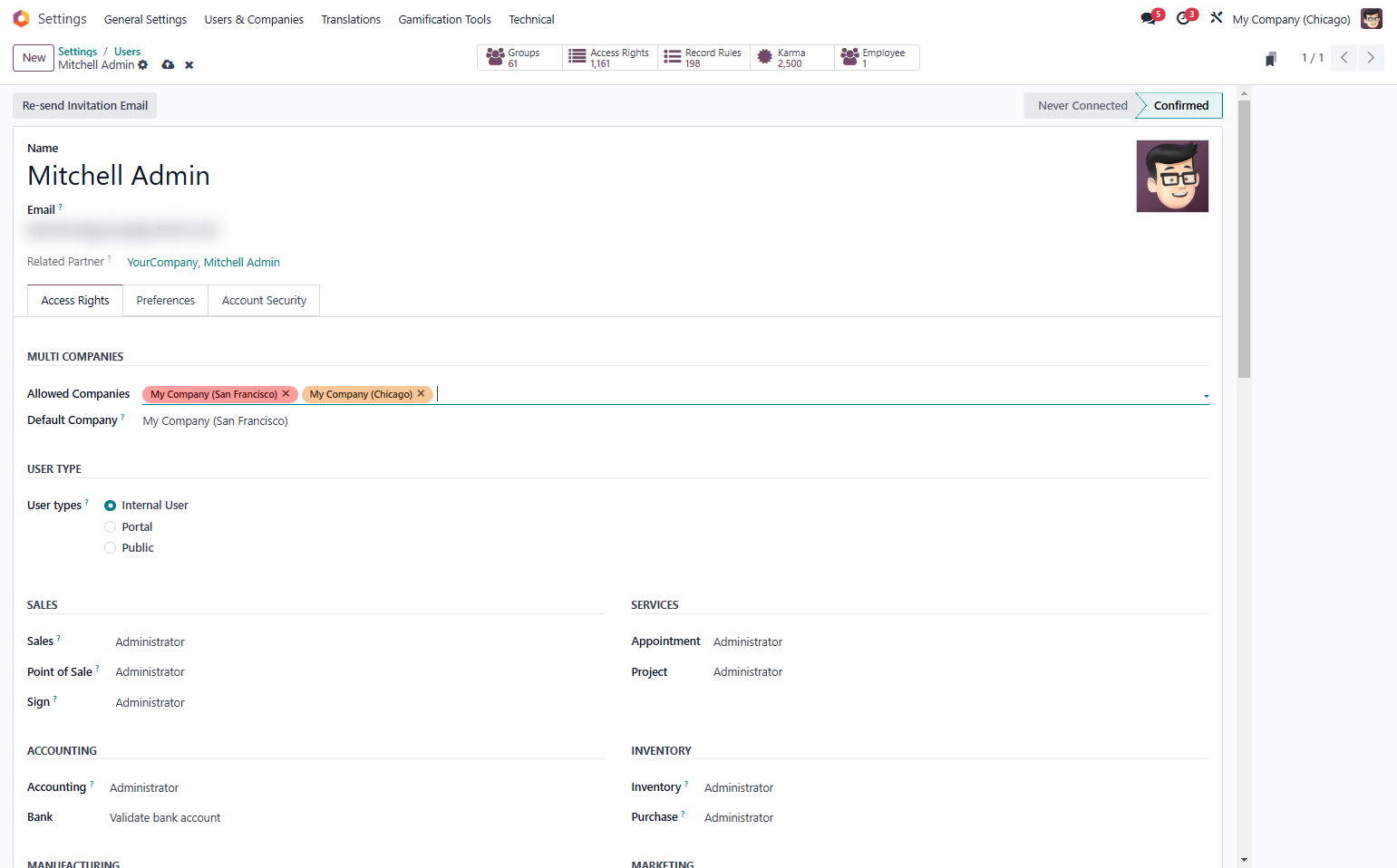Expand the Allowed Companies dropdown arrow
The height and width of the screenshot is (868, 1397).
(x=1206, y=396)
